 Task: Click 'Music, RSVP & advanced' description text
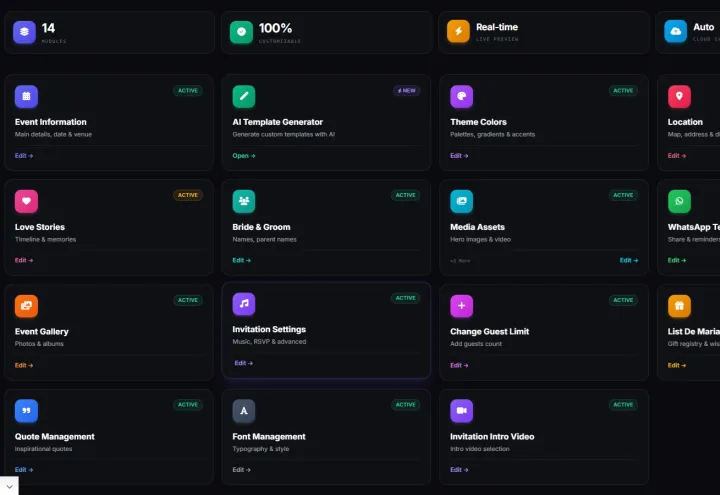(x=269, y=342)
